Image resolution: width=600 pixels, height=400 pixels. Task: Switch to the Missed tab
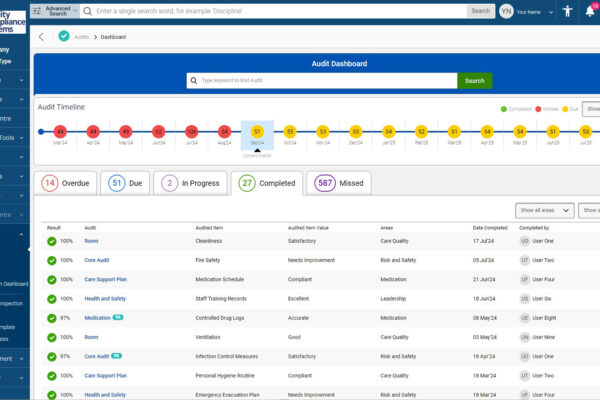coord(339,183)
